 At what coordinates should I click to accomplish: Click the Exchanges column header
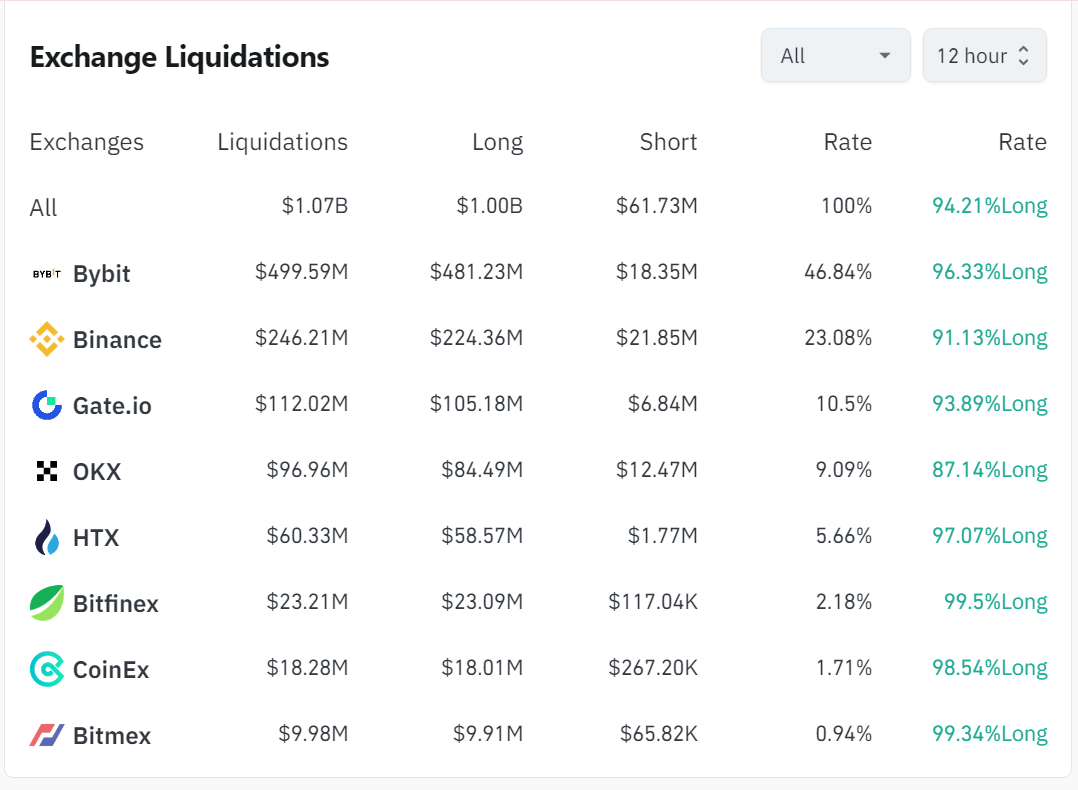pyautogui.click(x=87, y=142)
